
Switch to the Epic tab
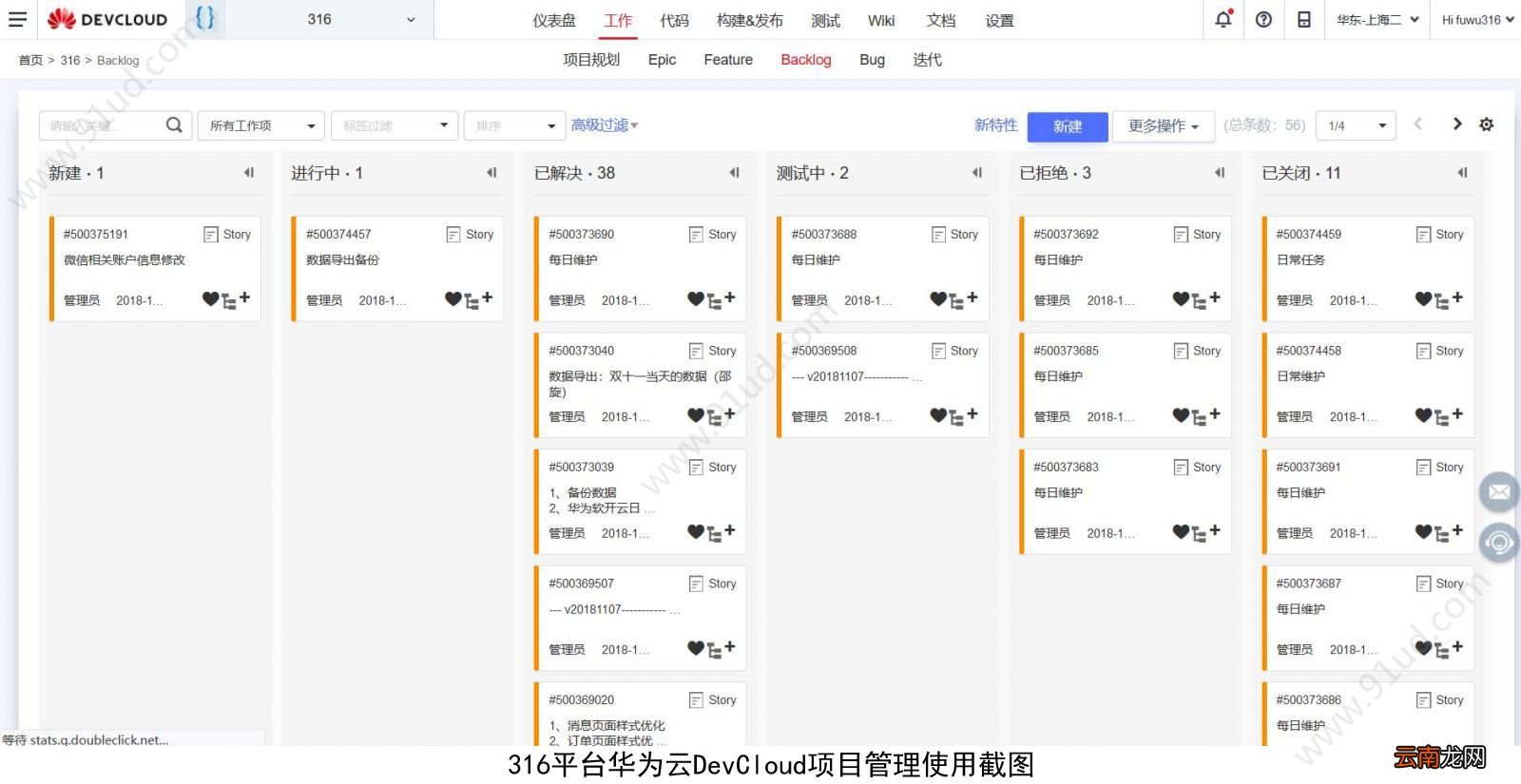pos(662,60)
